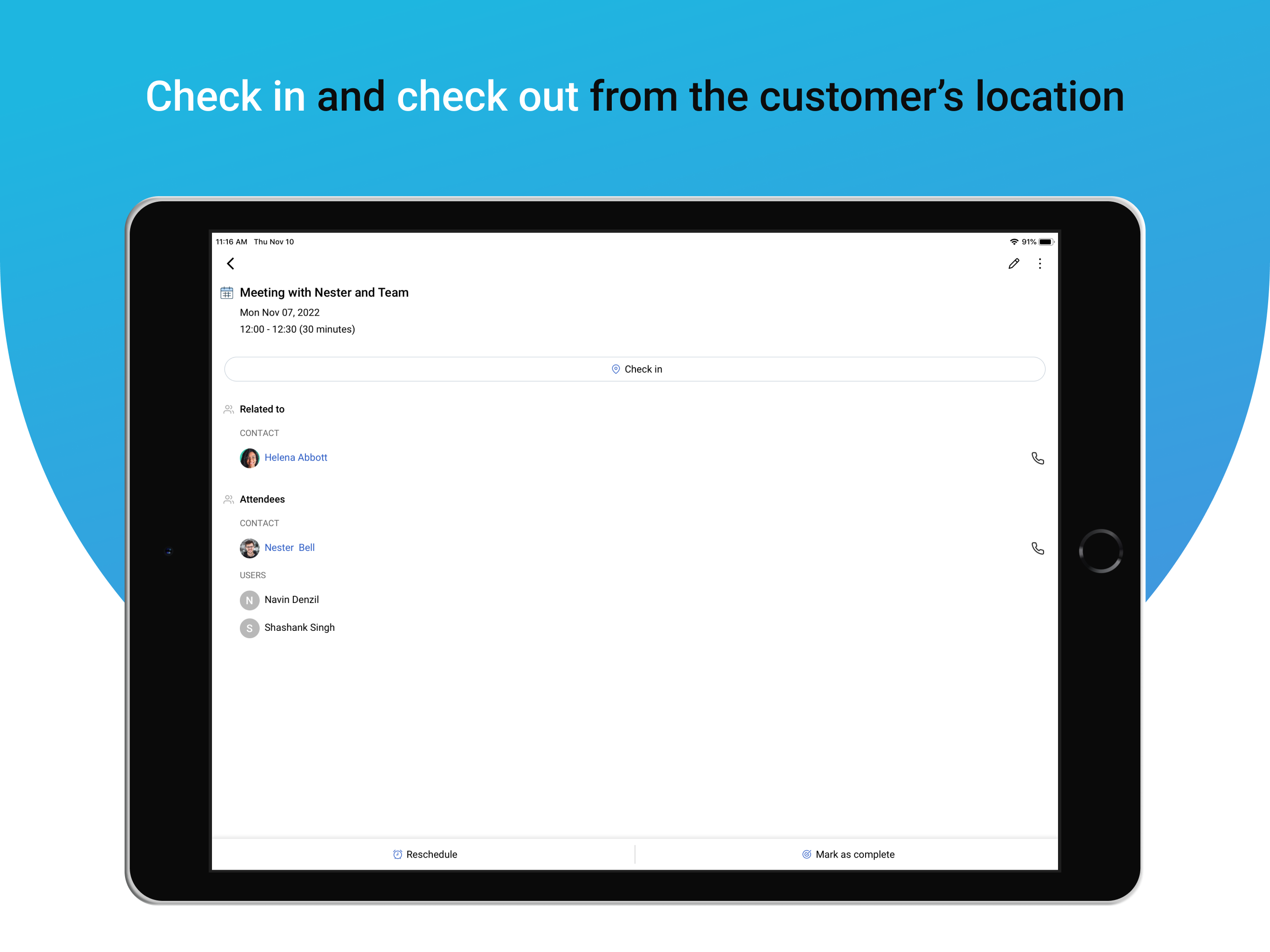
Task: Call Helena Abbott using phone icon
Action: tap(1038, 458)
